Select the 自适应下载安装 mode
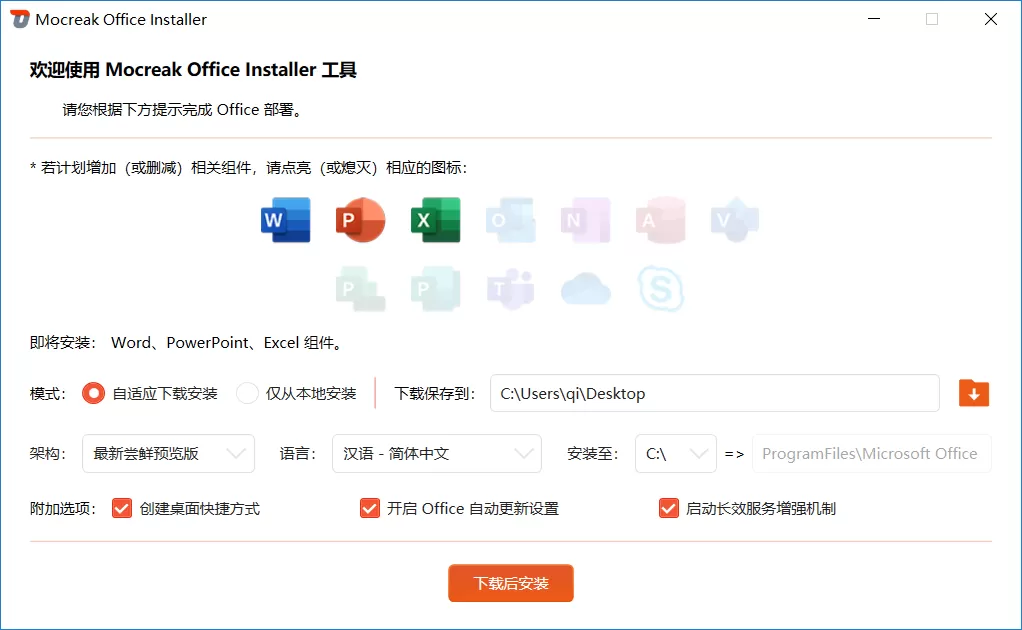Viewport: 1022px width, 630px height. 93,393
